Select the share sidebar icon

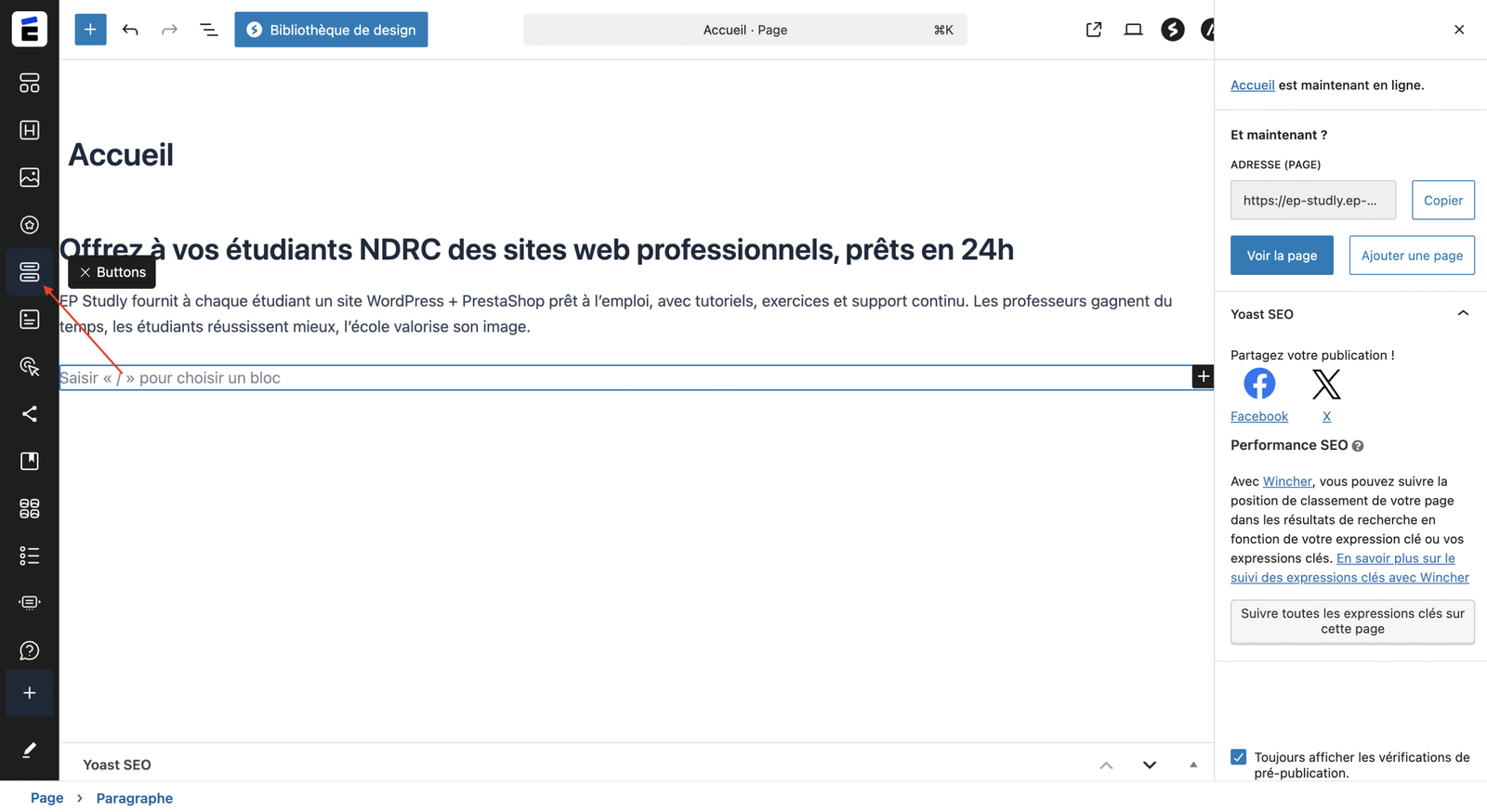(x=30, y=414)
